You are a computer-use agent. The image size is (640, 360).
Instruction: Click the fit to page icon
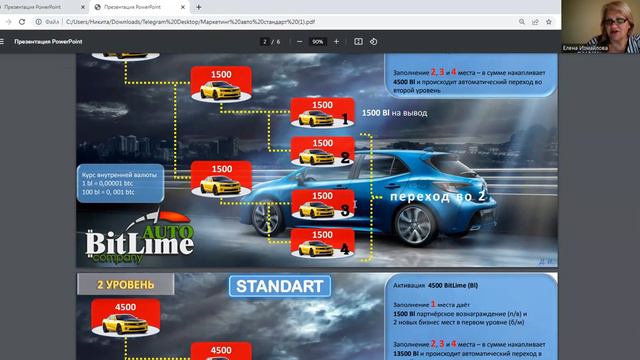pos(358,41)
